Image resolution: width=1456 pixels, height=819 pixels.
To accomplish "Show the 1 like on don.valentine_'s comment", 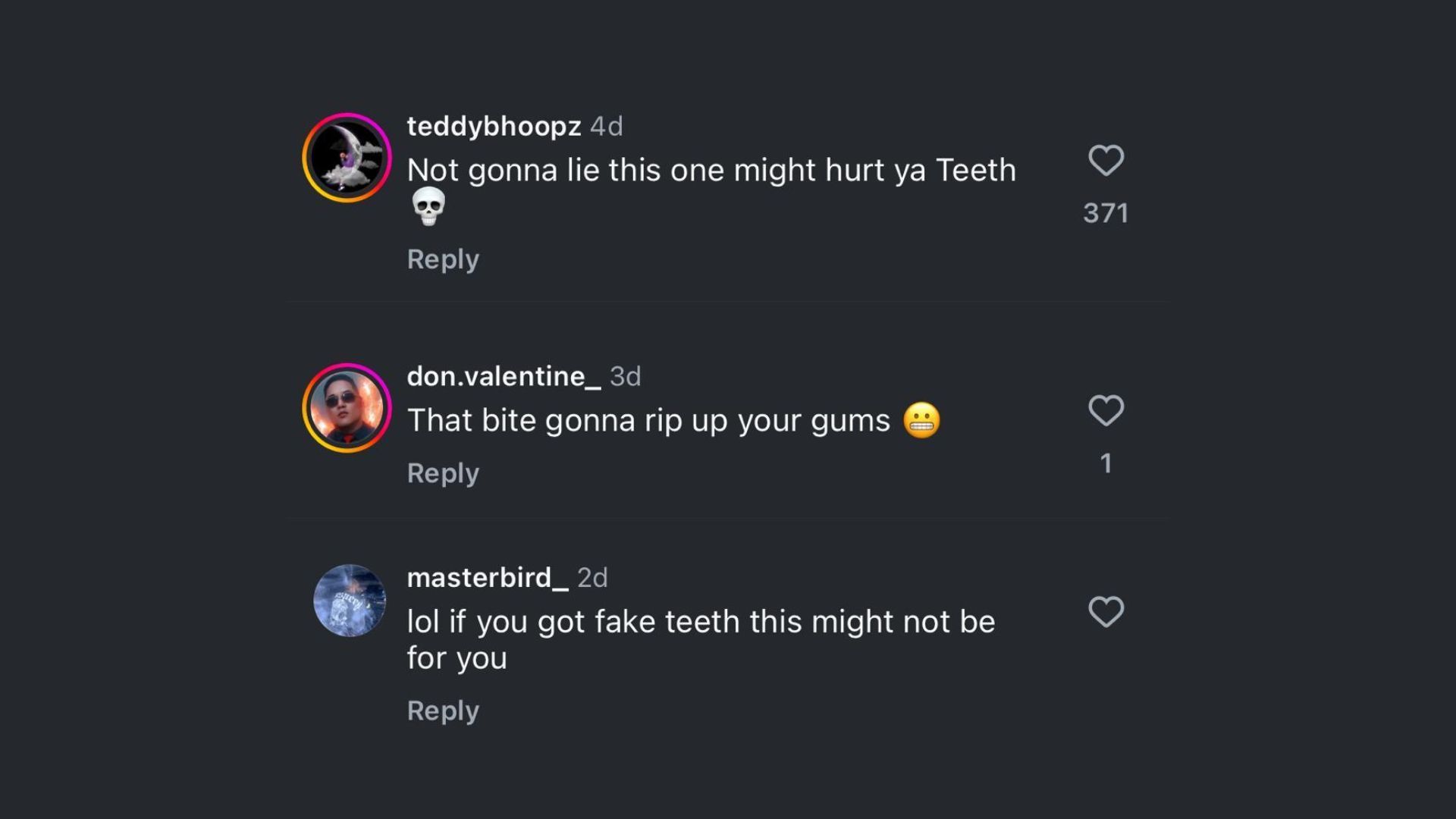I will (x=1106, y=463).
